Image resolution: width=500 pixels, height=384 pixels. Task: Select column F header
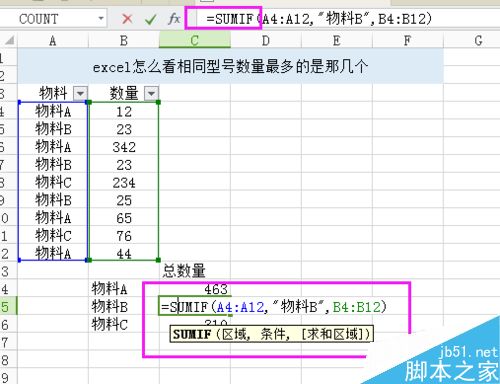(407, 40)
